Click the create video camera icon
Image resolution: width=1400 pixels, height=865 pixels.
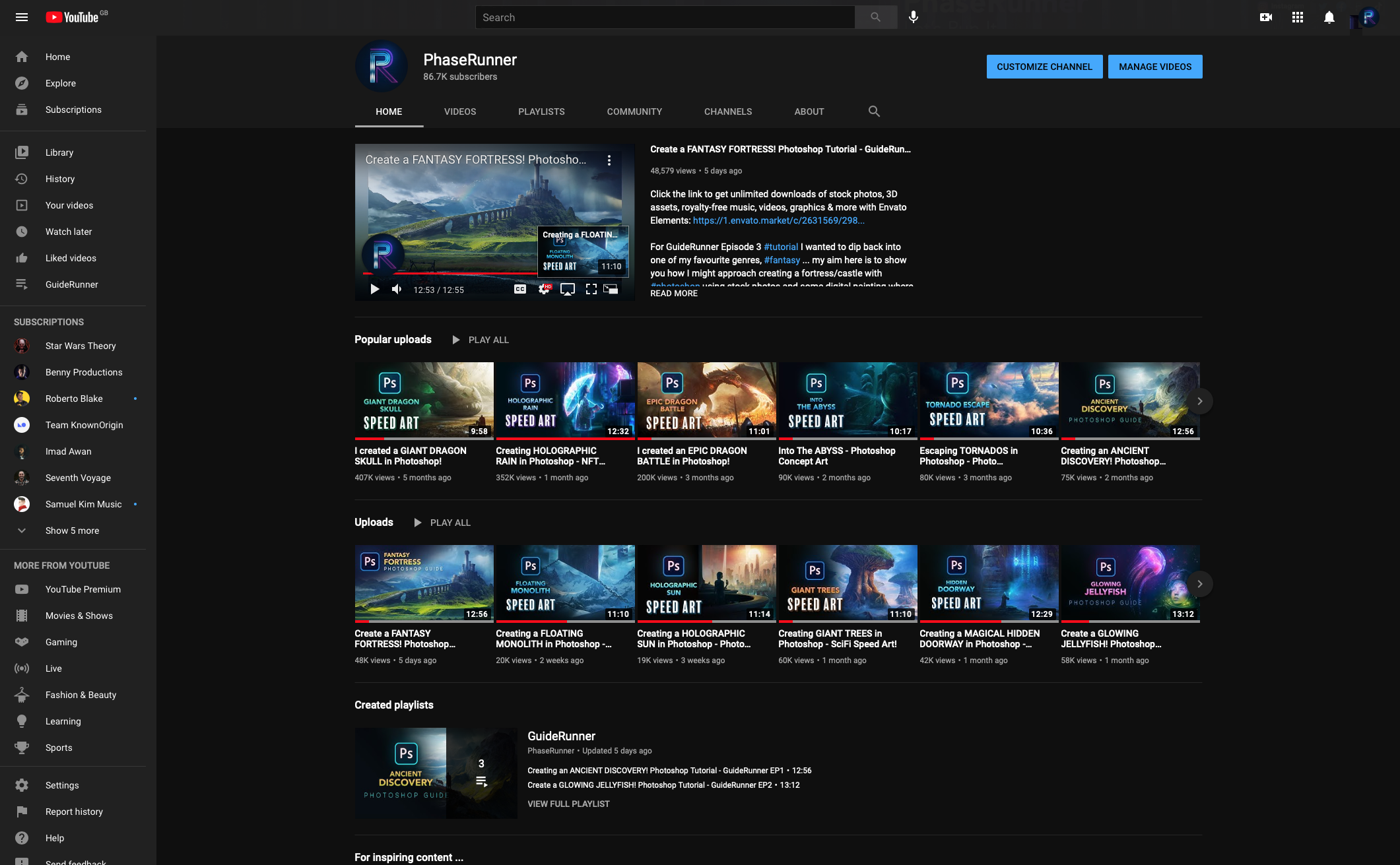[x=1265, y=17]
